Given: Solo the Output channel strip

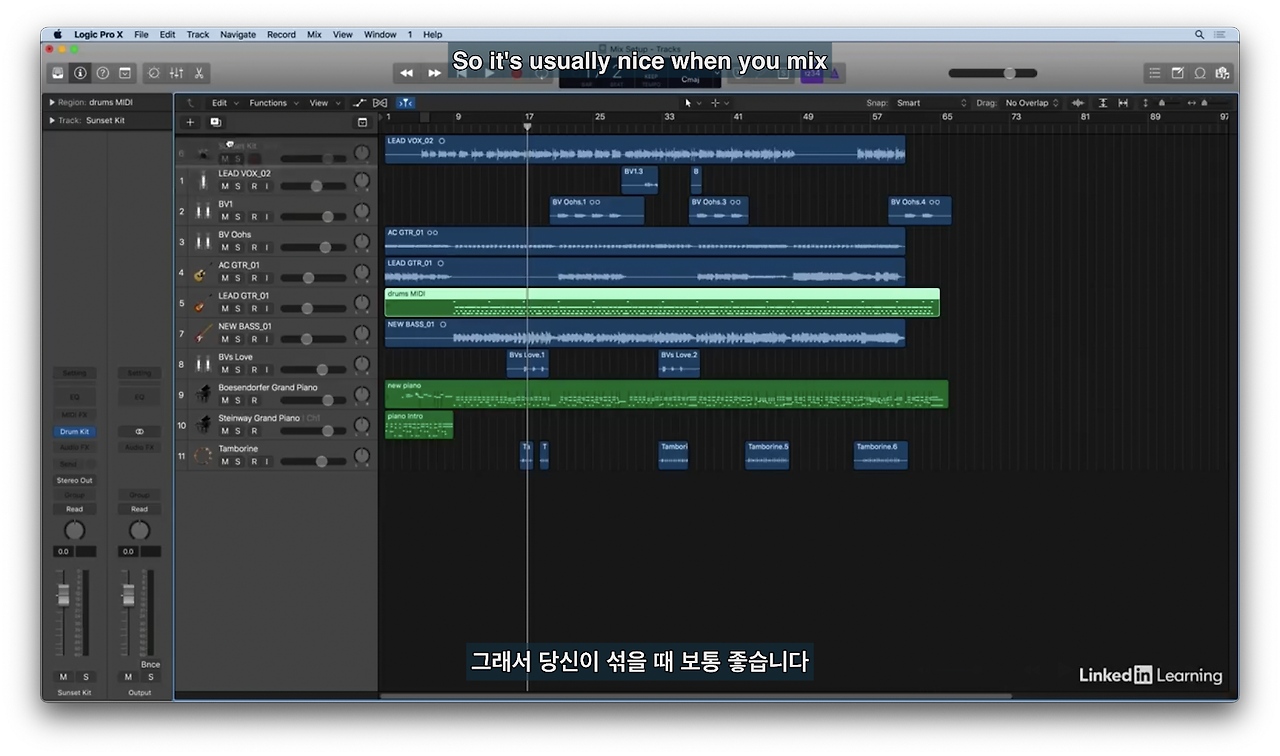Looking at the screenshot, I should point(150,677).
